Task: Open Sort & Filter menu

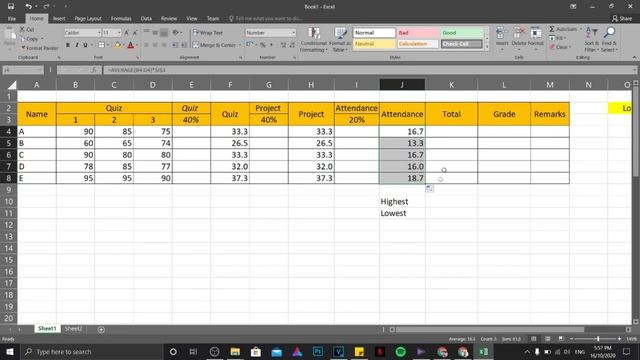Action: [591, 40]
